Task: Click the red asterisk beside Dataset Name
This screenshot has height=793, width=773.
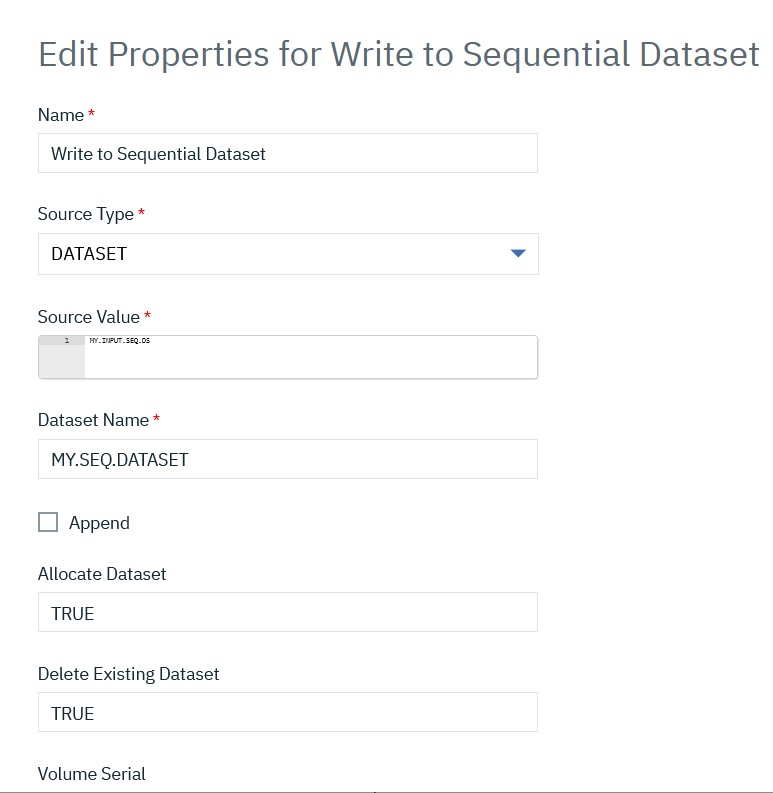Action: pyautogui.click(x=156, y=419)
